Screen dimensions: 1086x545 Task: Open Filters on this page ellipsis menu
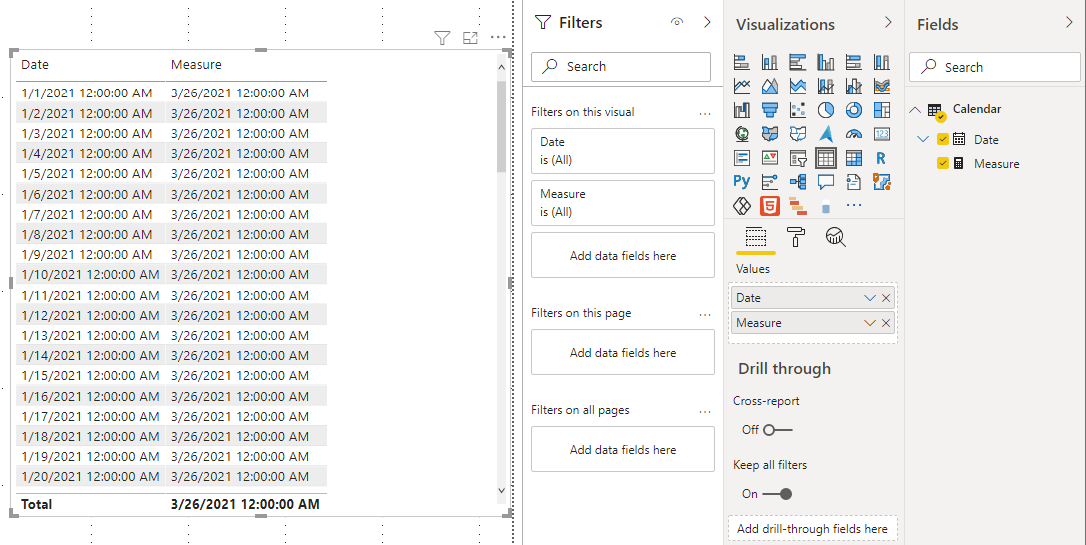[x=705, y=314]
